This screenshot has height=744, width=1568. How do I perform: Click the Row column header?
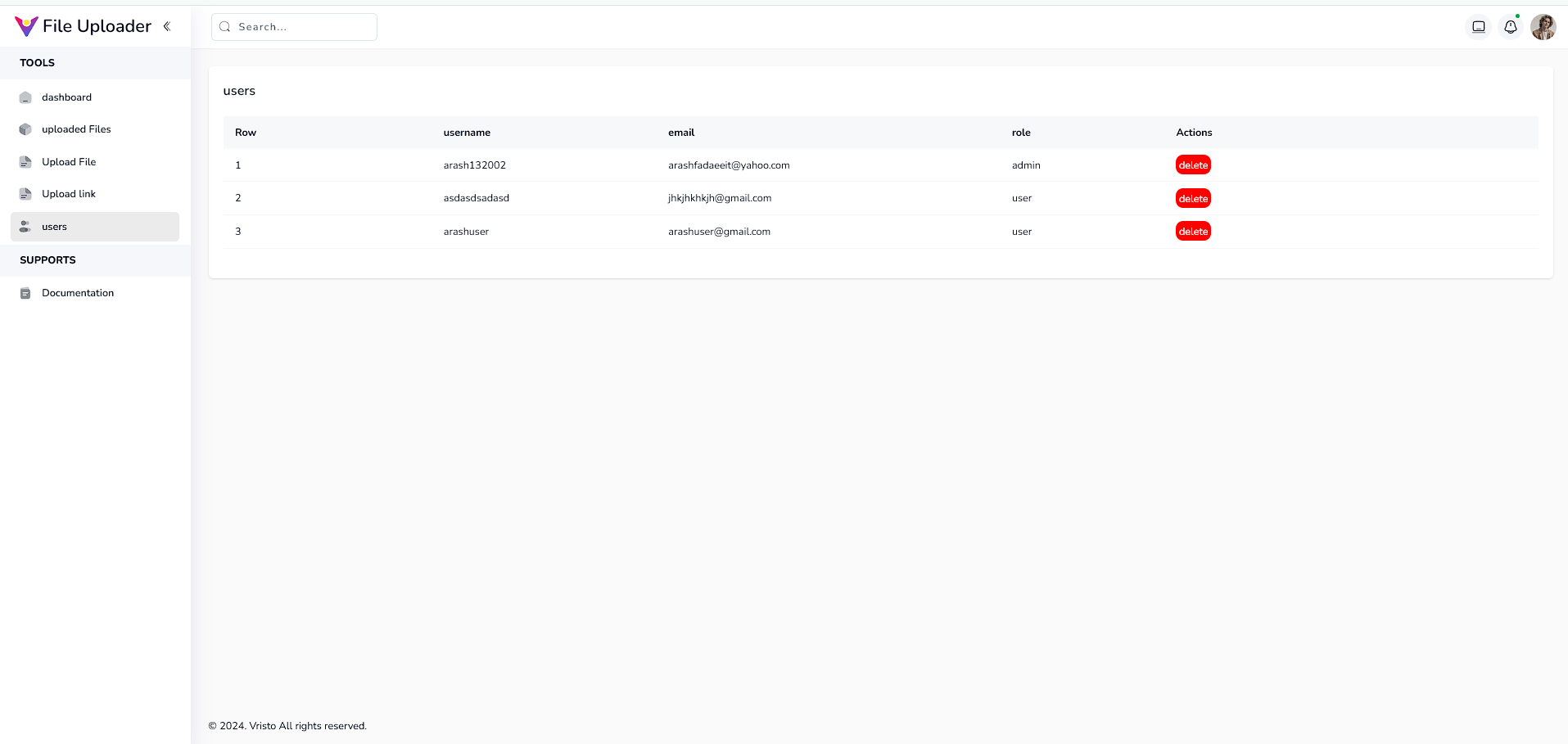click(x=246, y=133)
